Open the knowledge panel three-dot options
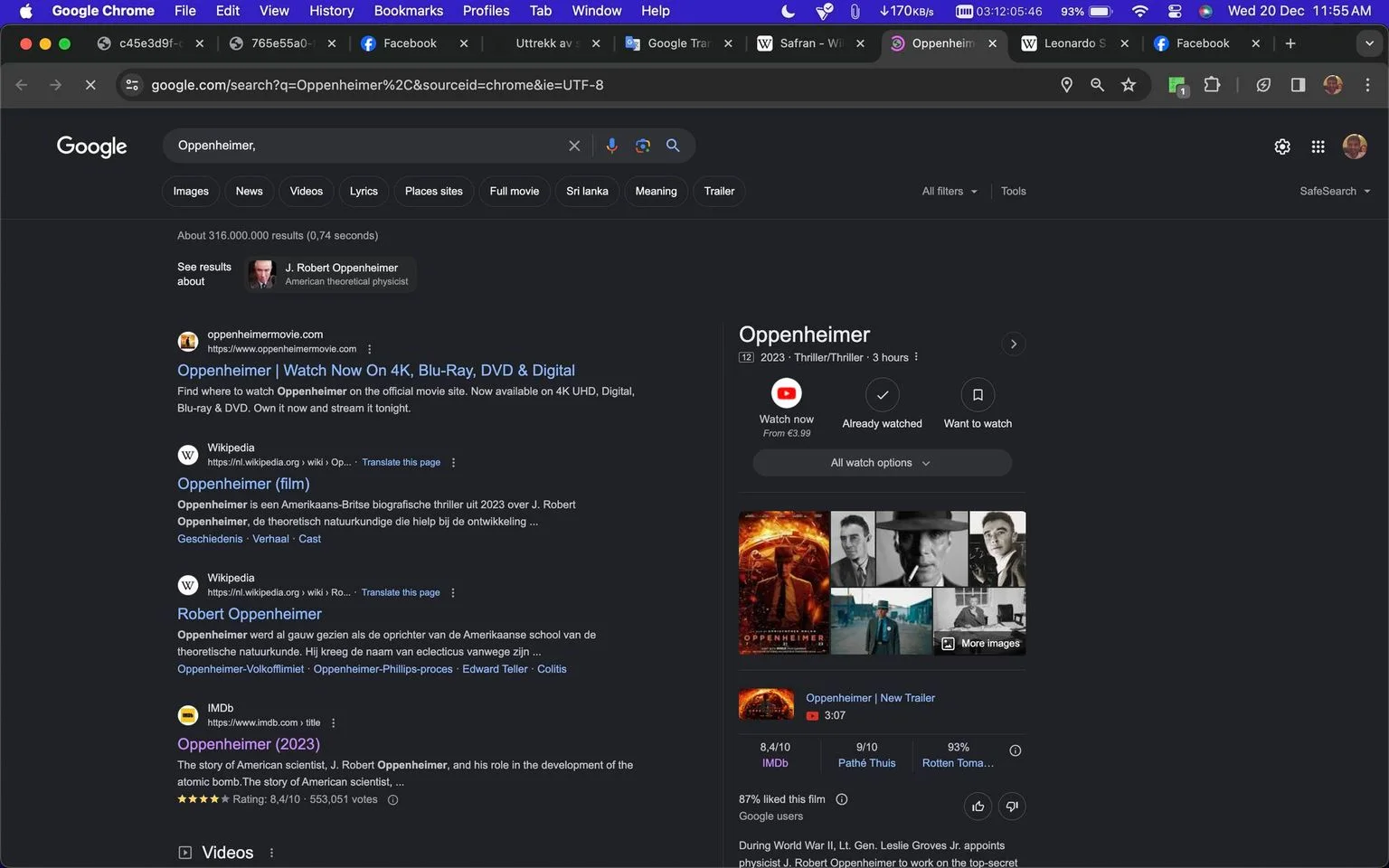This screenshot has height=868, width=1389. (x=916, y=357)
